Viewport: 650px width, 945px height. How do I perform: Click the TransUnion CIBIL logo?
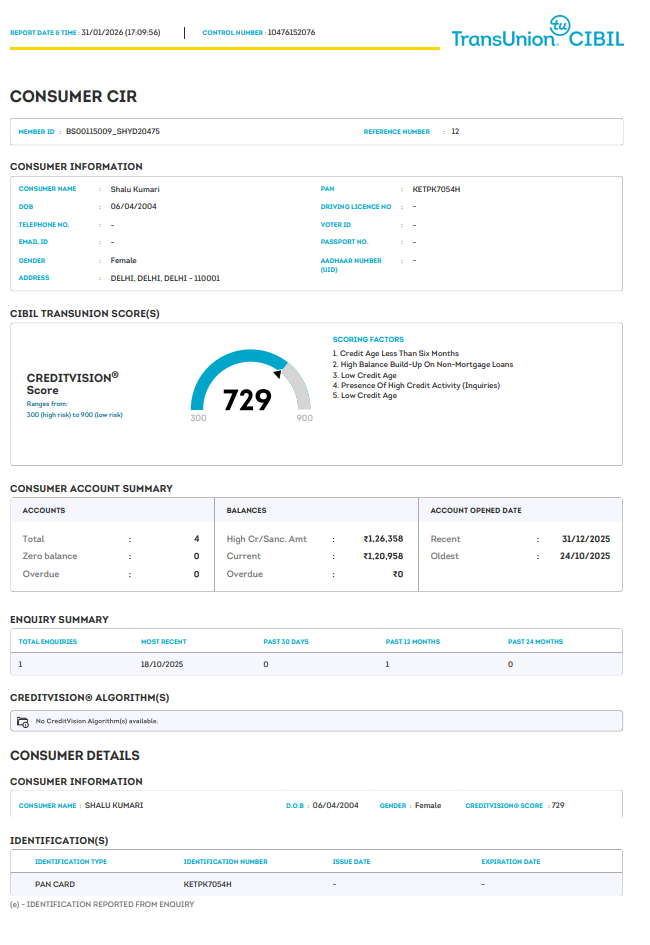coord(537,33)
